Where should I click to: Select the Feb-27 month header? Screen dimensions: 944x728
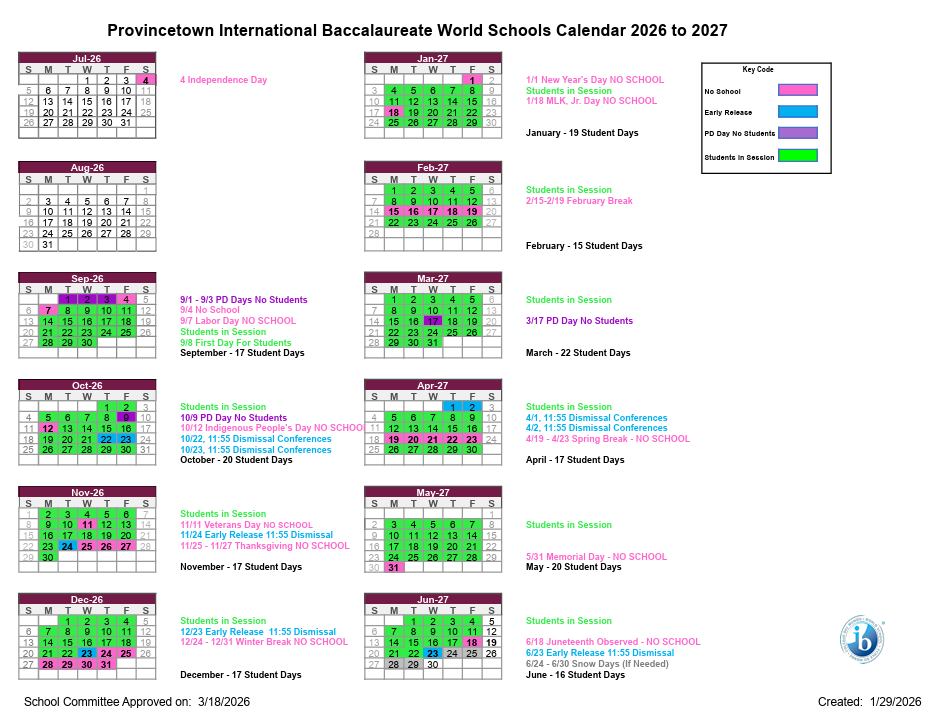click(433, 167)
